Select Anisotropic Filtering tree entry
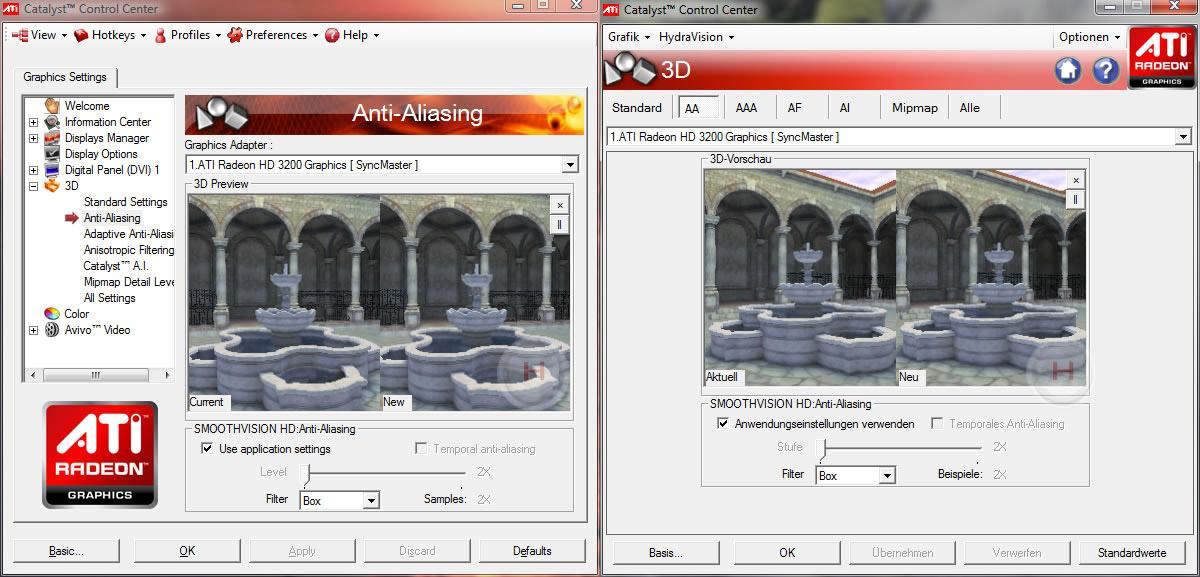1200x577 pixels. 128,249
